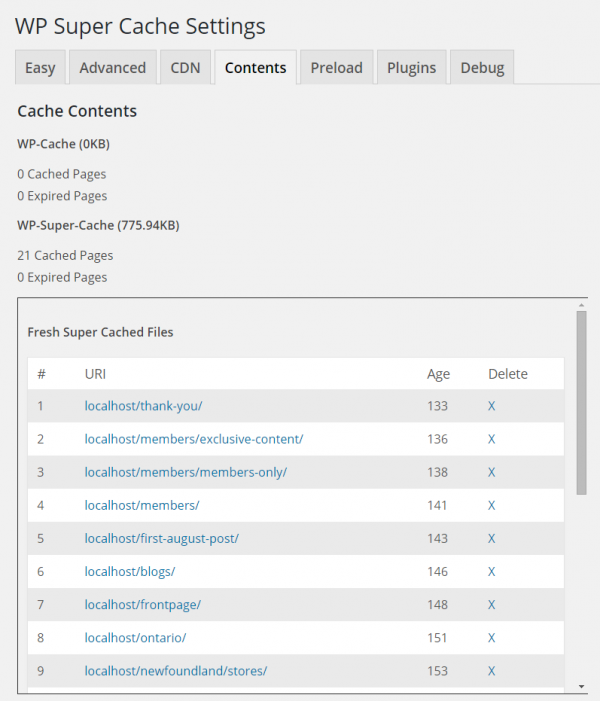Viewport: 600px width, 701px height.
Task: Delete the frontpage cached file
Action: point(491,604)
